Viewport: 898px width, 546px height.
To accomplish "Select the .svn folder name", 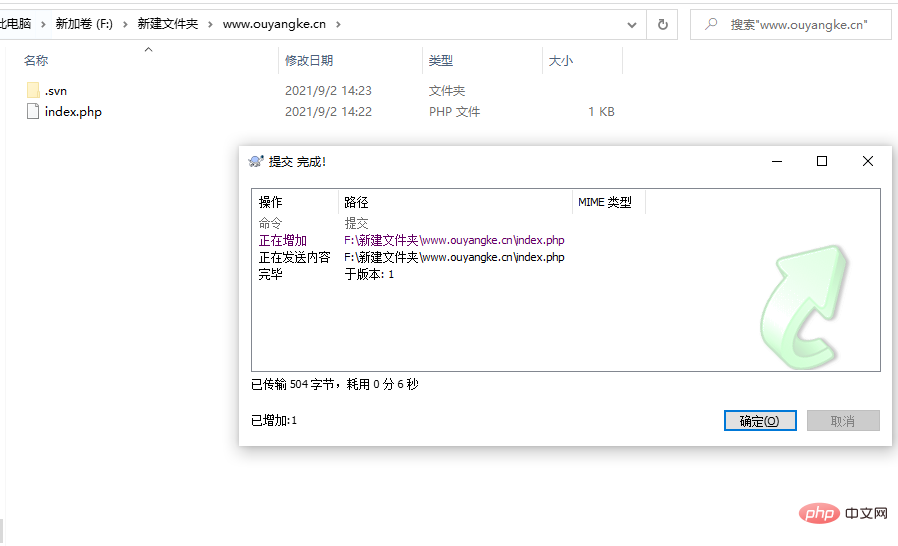I will (56, 91).
